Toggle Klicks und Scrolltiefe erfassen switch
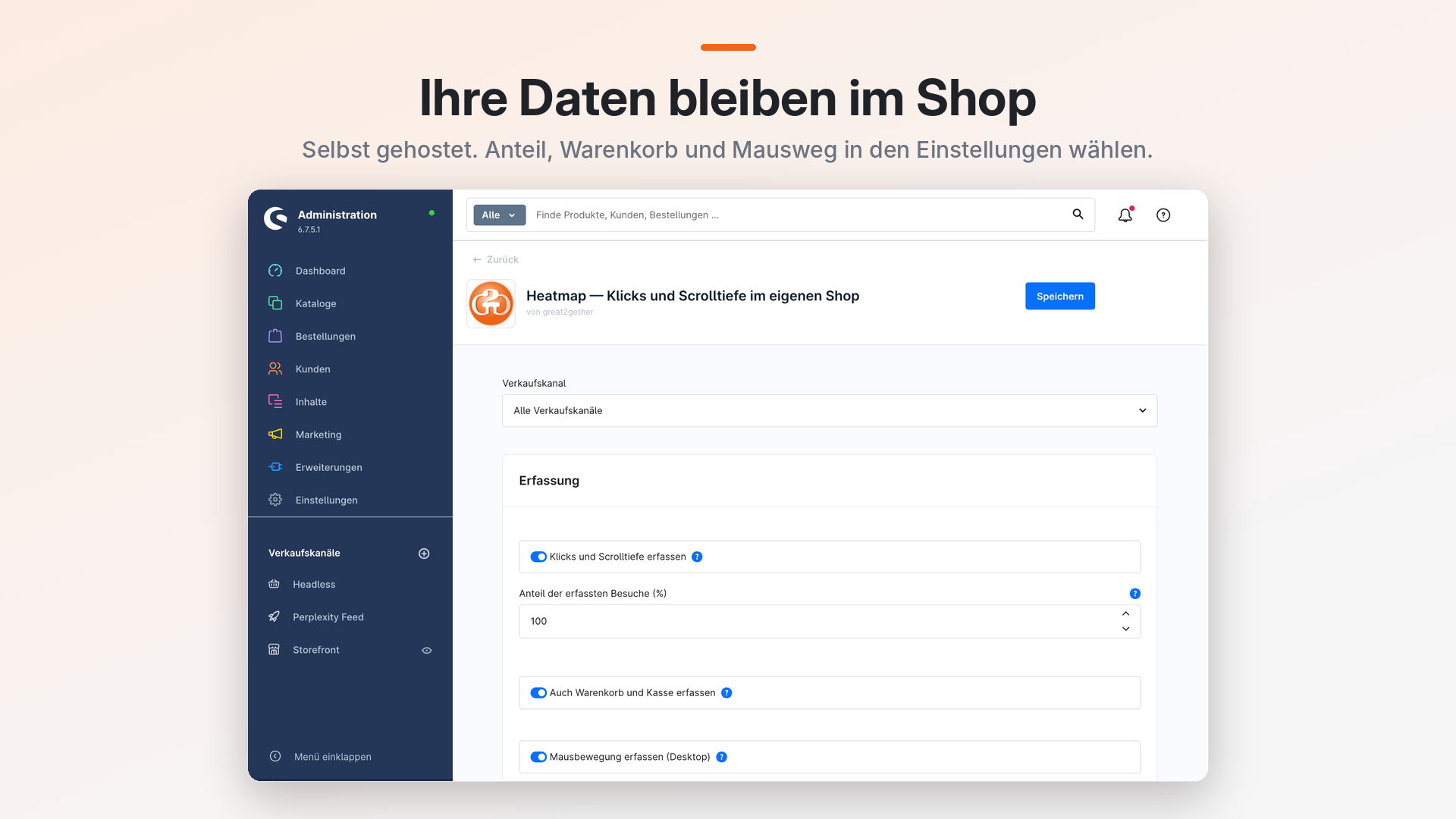1456x819 pixels. 538,557
